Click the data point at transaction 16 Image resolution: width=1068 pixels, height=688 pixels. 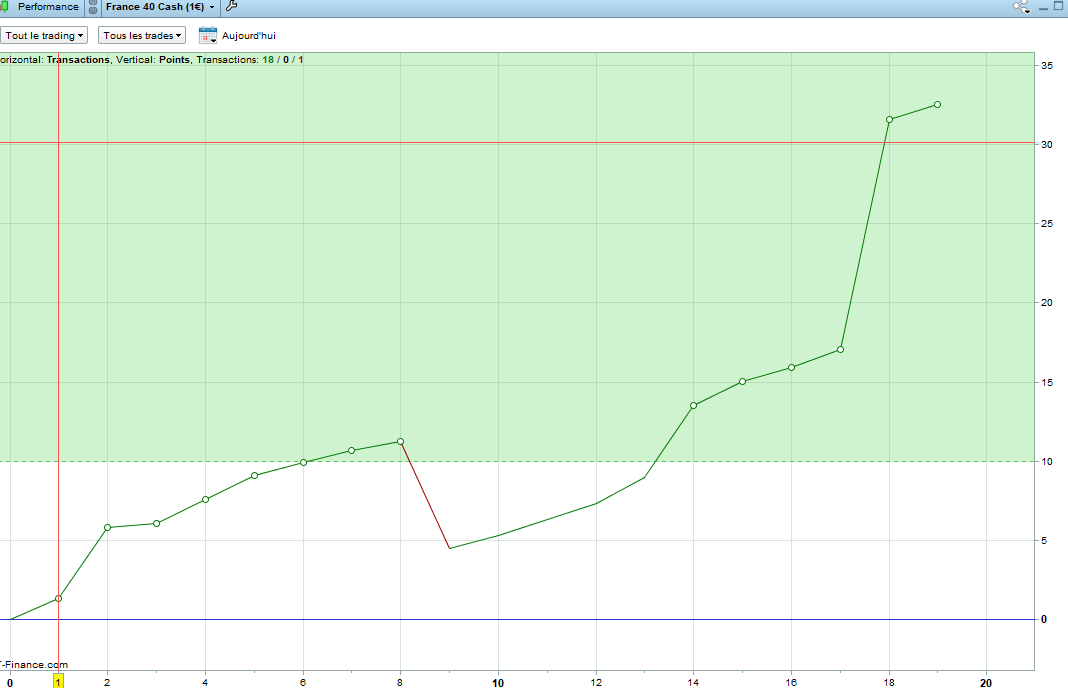pos(791,368)
